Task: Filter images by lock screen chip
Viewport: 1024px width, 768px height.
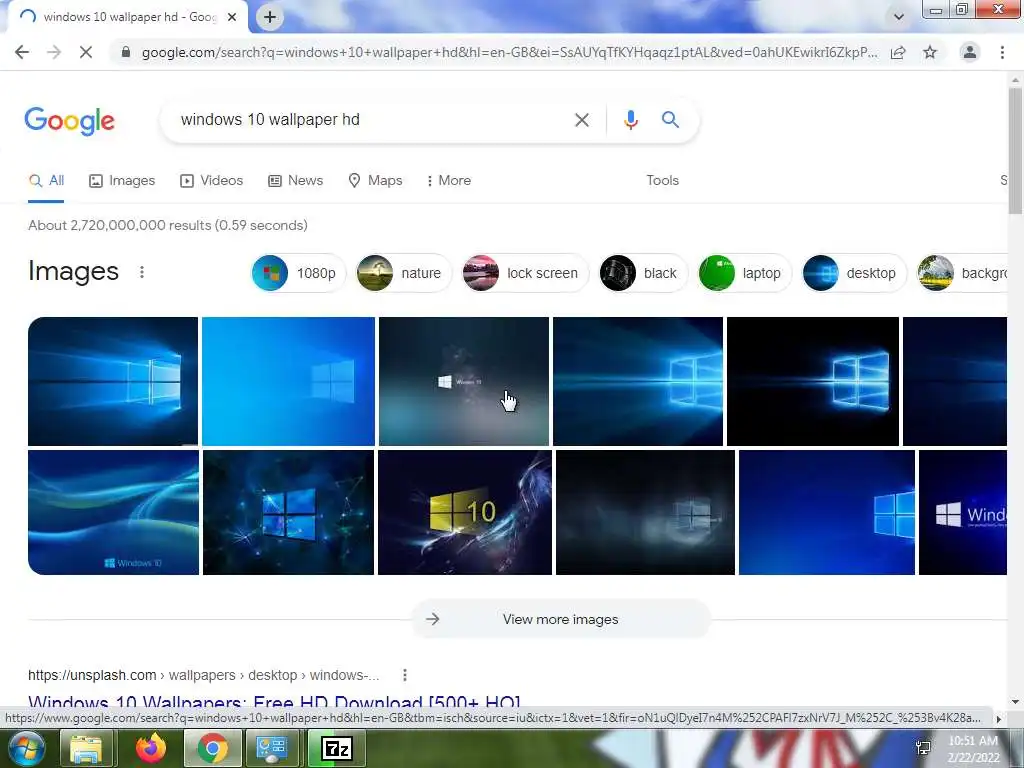Action: (x=525, y=273)
